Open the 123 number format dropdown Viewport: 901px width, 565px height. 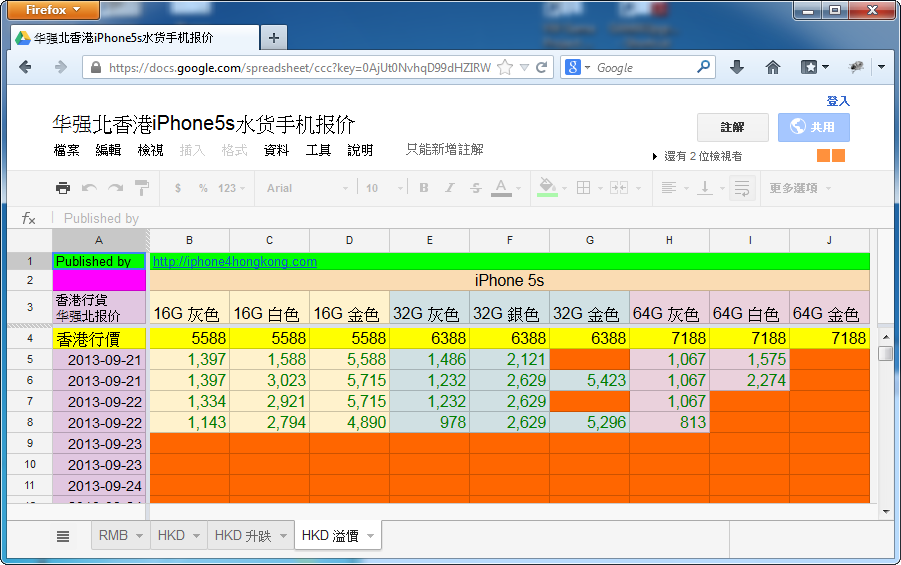tap(231, 188)
